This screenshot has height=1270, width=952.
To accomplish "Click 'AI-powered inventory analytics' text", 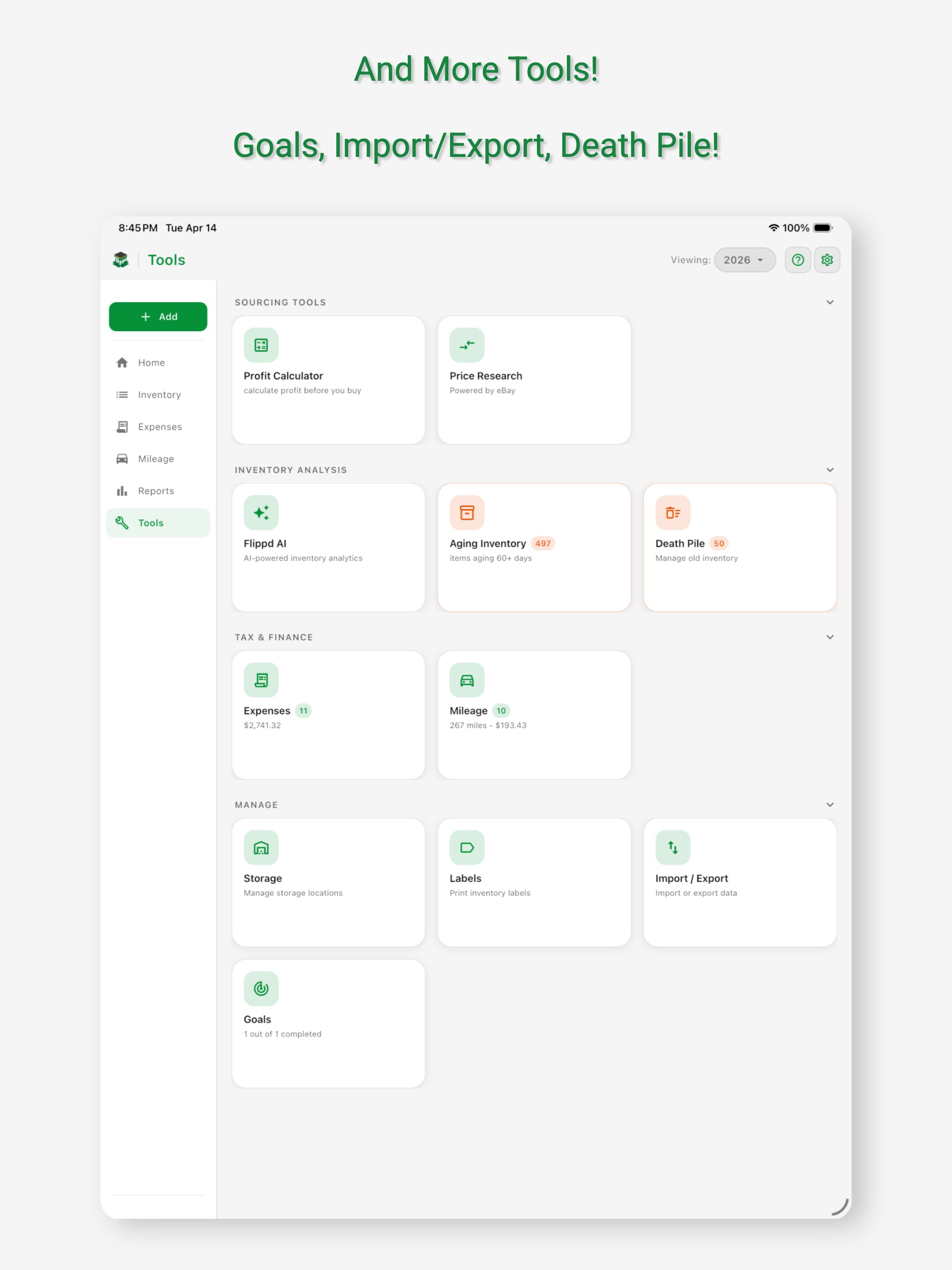I will [303, 558].
